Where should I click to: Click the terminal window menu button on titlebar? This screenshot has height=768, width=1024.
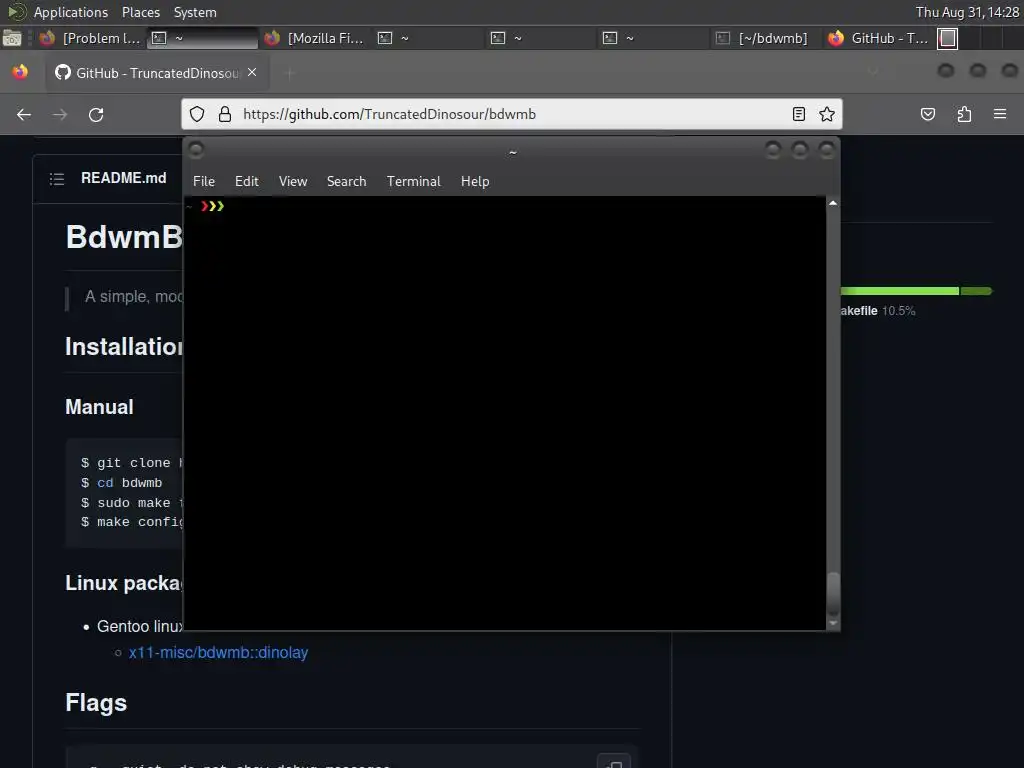click(196, 151)
